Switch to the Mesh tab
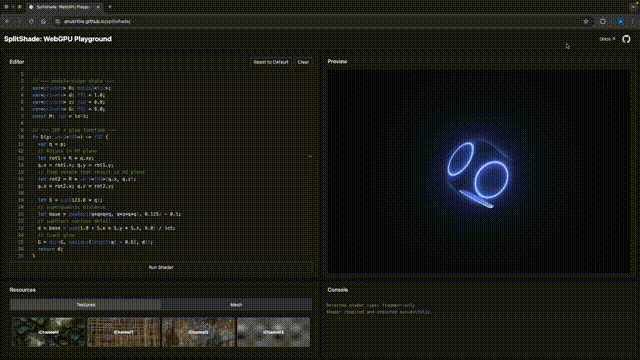Viewport: 640px width, 360px height. 236,305
